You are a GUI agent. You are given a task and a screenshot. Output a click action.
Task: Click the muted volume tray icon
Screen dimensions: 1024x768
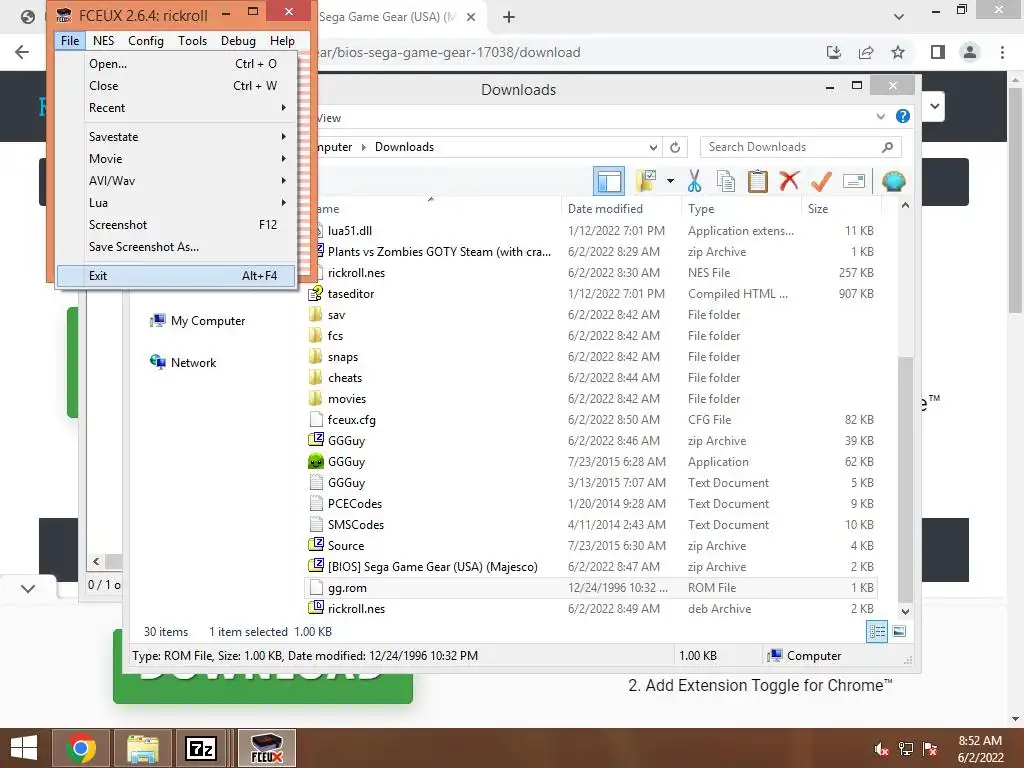(x=882, y=749)
